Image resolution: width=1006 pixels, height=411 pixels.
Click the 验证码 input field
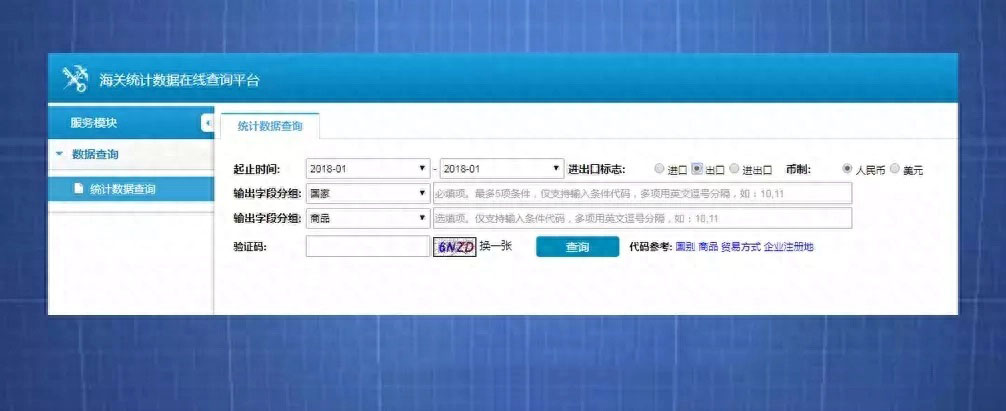click(367, 246)
